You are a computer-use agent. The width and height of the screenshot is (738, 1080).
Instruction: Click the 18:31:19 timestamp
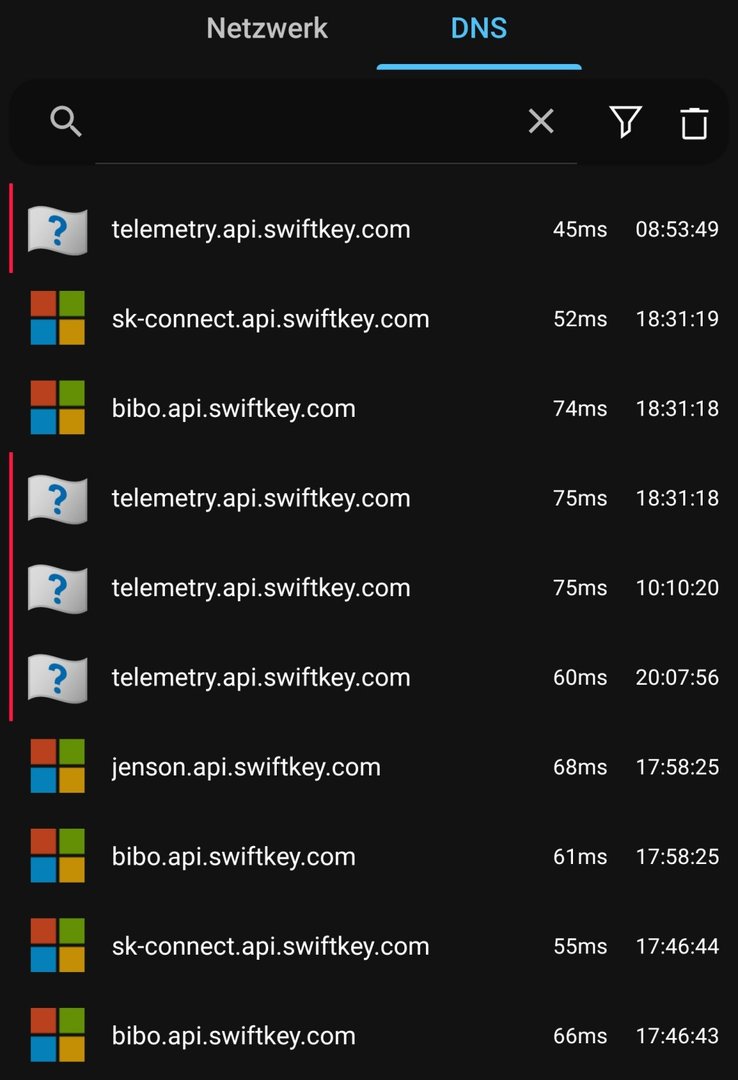(677, 319)
